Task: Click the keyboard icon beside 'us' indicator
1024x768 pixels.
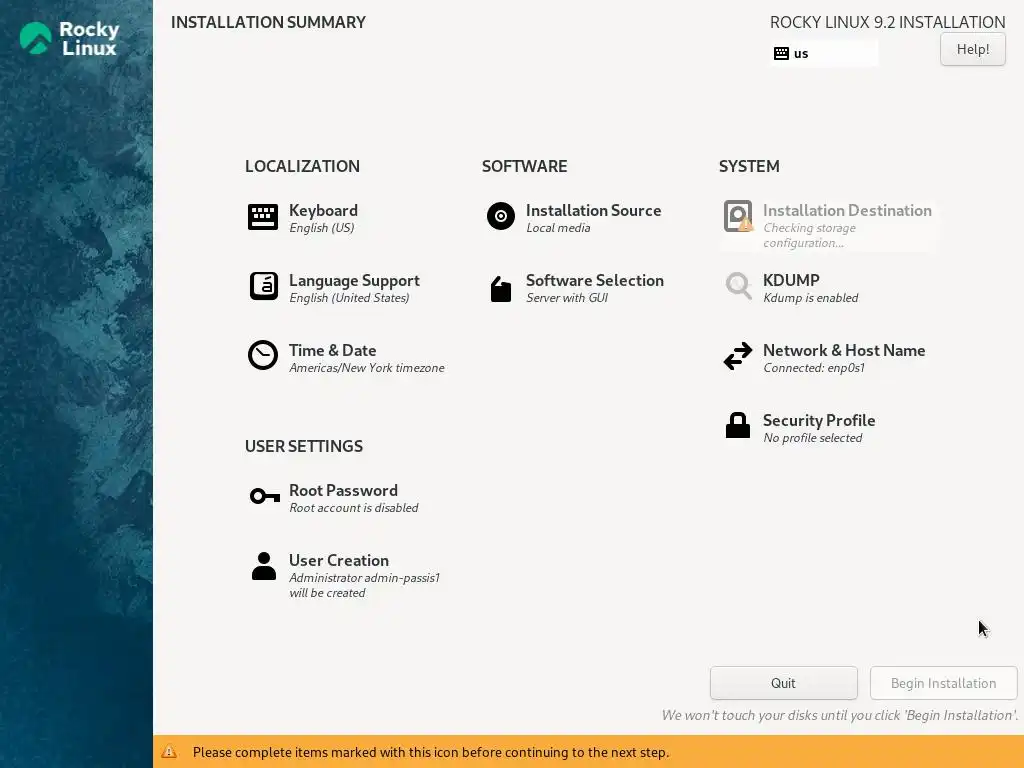Action: tap(781, 54)
